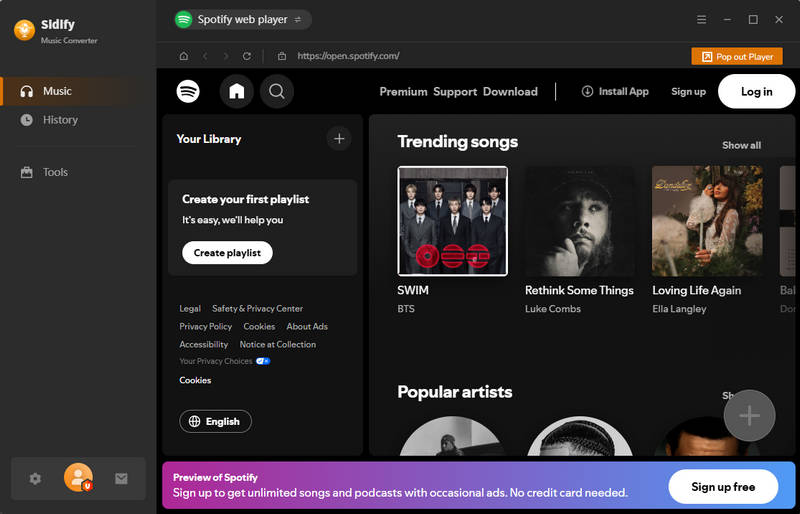Open the hamburger menu icon in title bar
Screen dimensions: 800x514
pyautogui.click(x=702, y=19)
